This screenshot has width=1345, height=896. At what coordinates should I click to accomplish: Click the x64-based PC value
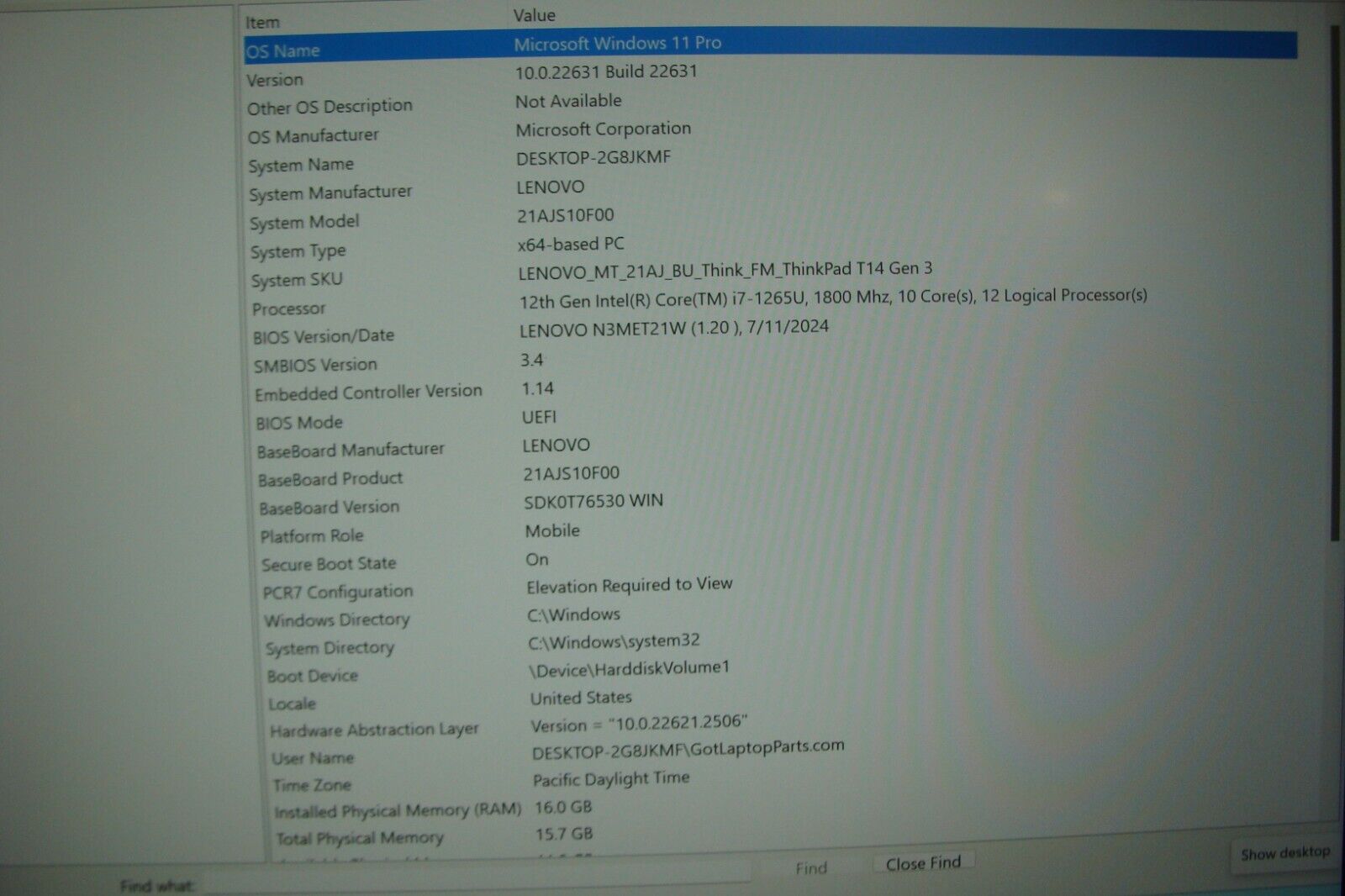click(x=571, y=245)
